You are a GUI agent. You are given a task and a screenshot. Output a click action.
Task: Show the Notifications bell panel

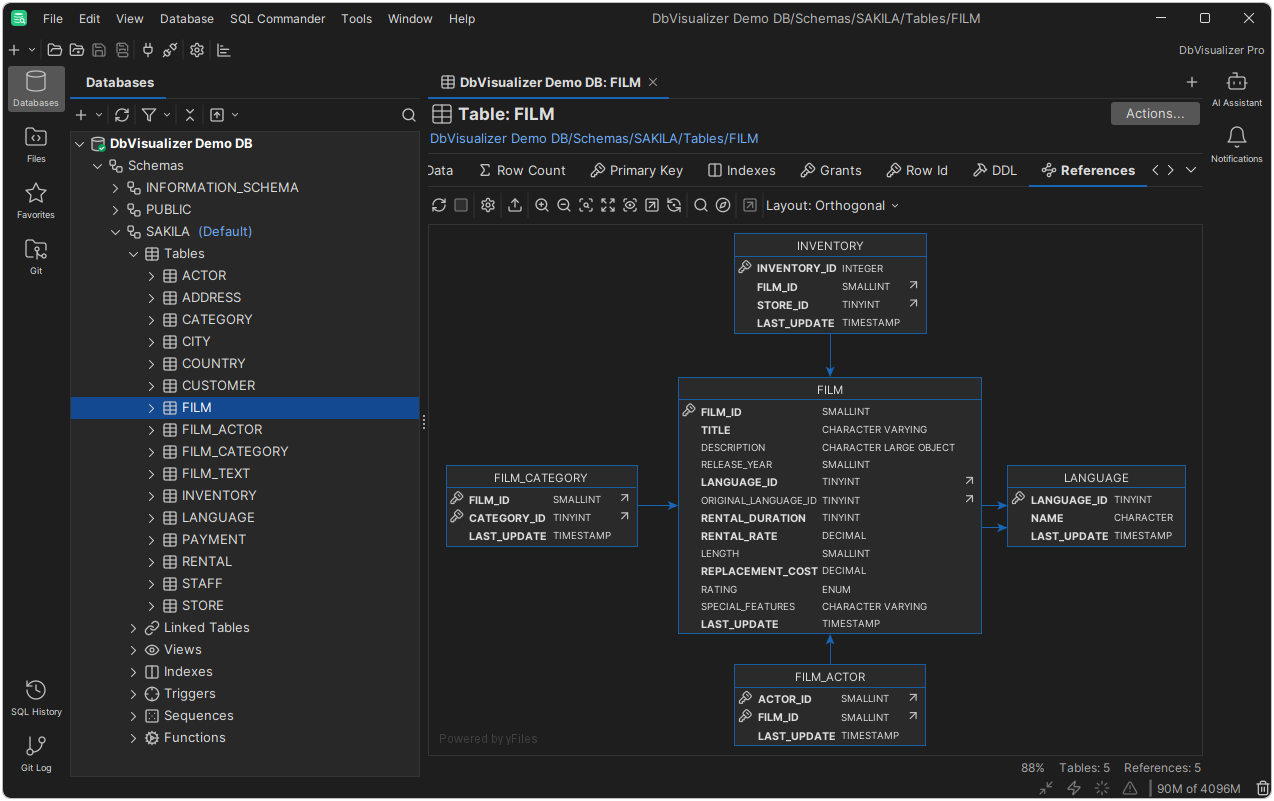[1237, 144]
